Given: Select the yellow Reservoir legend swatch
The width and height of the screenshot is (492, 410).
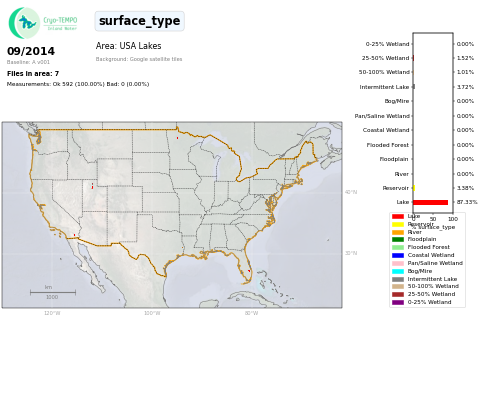Looking at the screenshot, I should (398, 225).
